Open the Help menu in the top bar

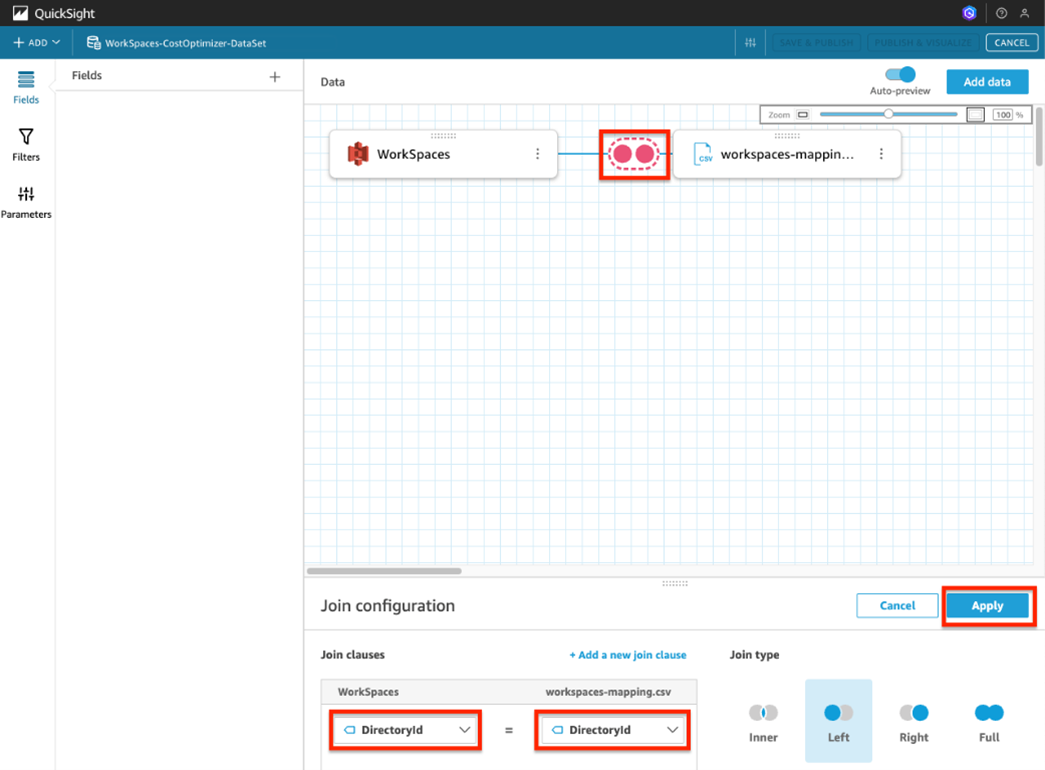(1000, 13)
